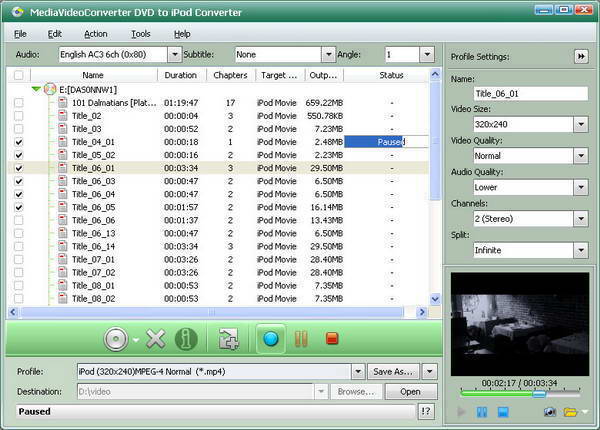Check the Title_03 checkbox
This screenshot has height=430, width=600.
pos(18,129)
